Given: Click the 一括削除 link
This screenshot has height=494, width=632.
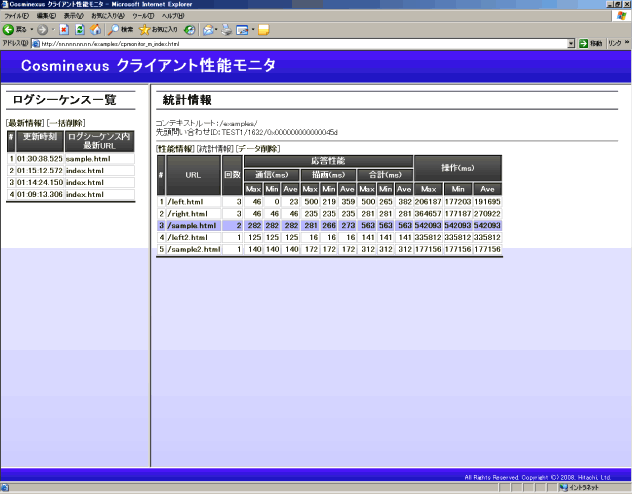Looking at the screenshot, I should (x=64, y=122).
